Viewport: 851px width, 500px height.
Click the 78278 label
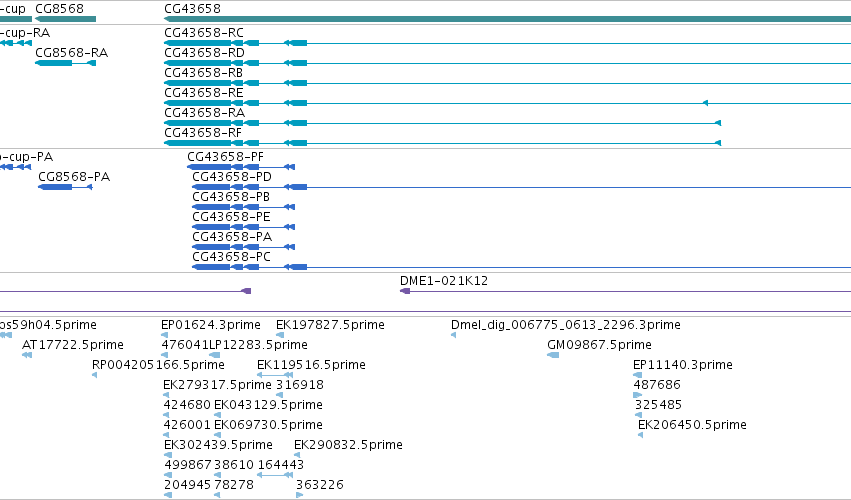click(234, 485)
